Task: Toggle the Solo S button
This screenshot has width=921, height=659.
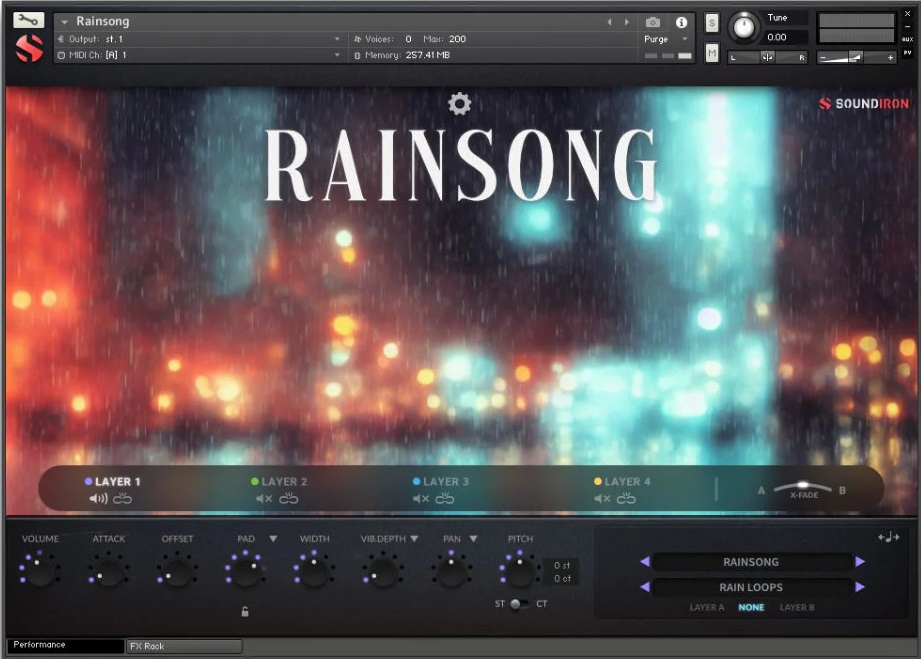Action: [x=712, y=23]
